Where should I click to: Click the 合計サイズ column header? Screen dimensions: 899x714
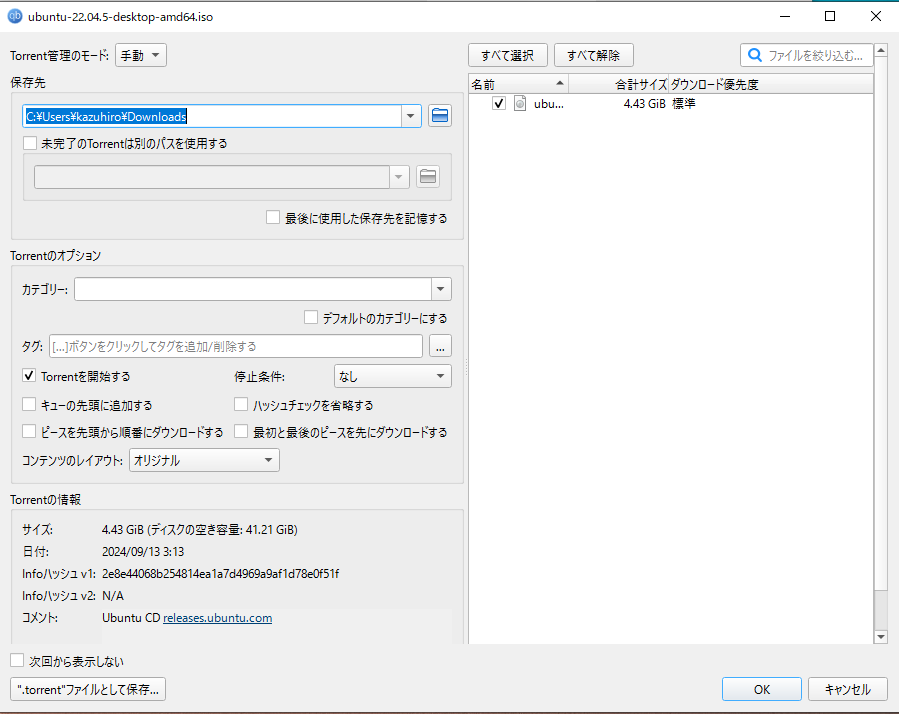tap(638, 84)
